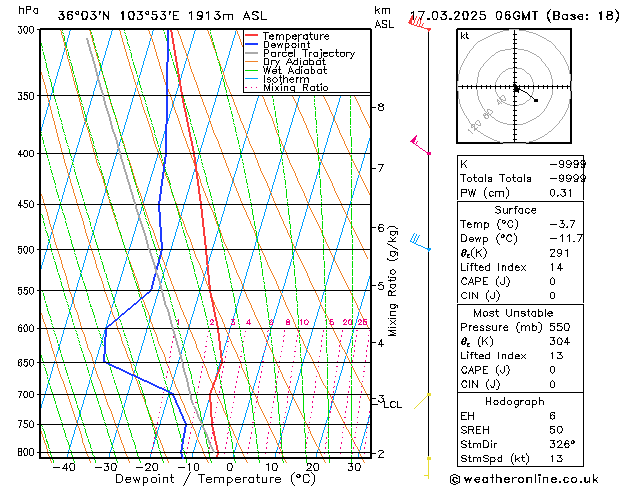Click the magenta wind barb at 400 hPa

tap(420, 146)
